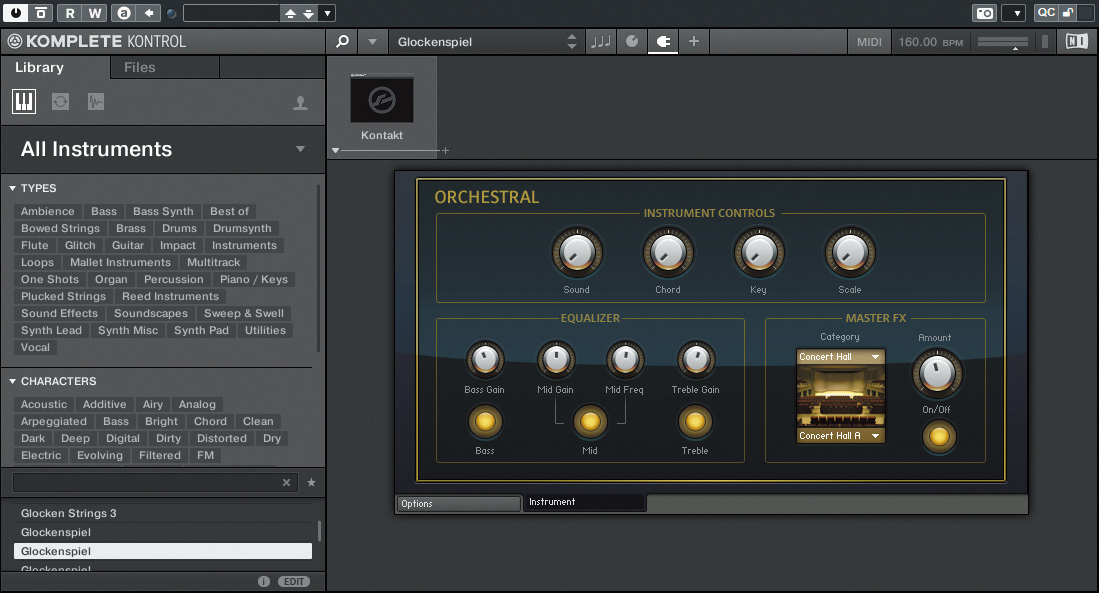The image size is (1099, 593).
Task: Click the concert hall image thumbnail
Action: point(841,396)
